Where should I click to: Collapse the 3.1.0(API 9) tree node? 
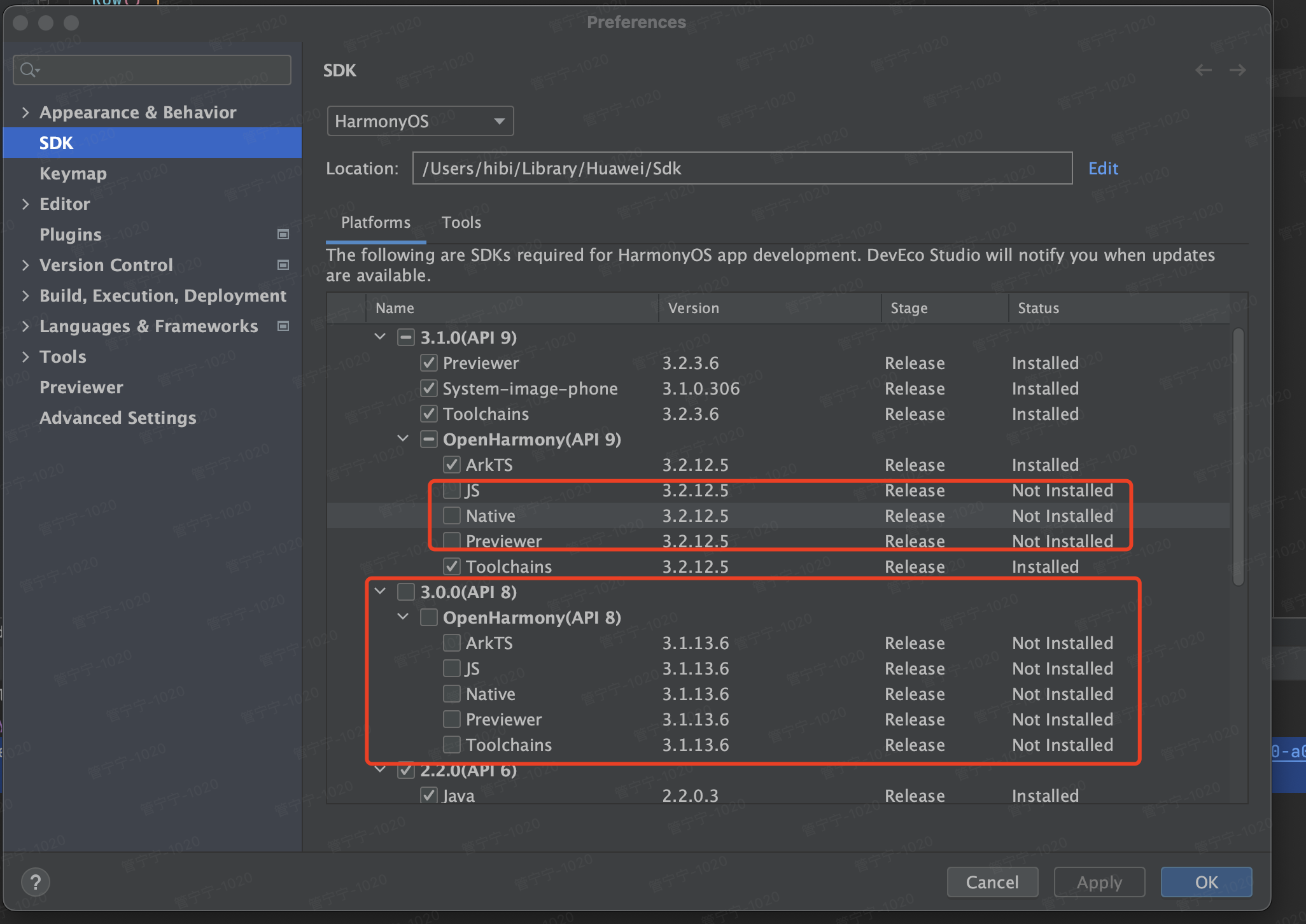(x=380, y=337)
